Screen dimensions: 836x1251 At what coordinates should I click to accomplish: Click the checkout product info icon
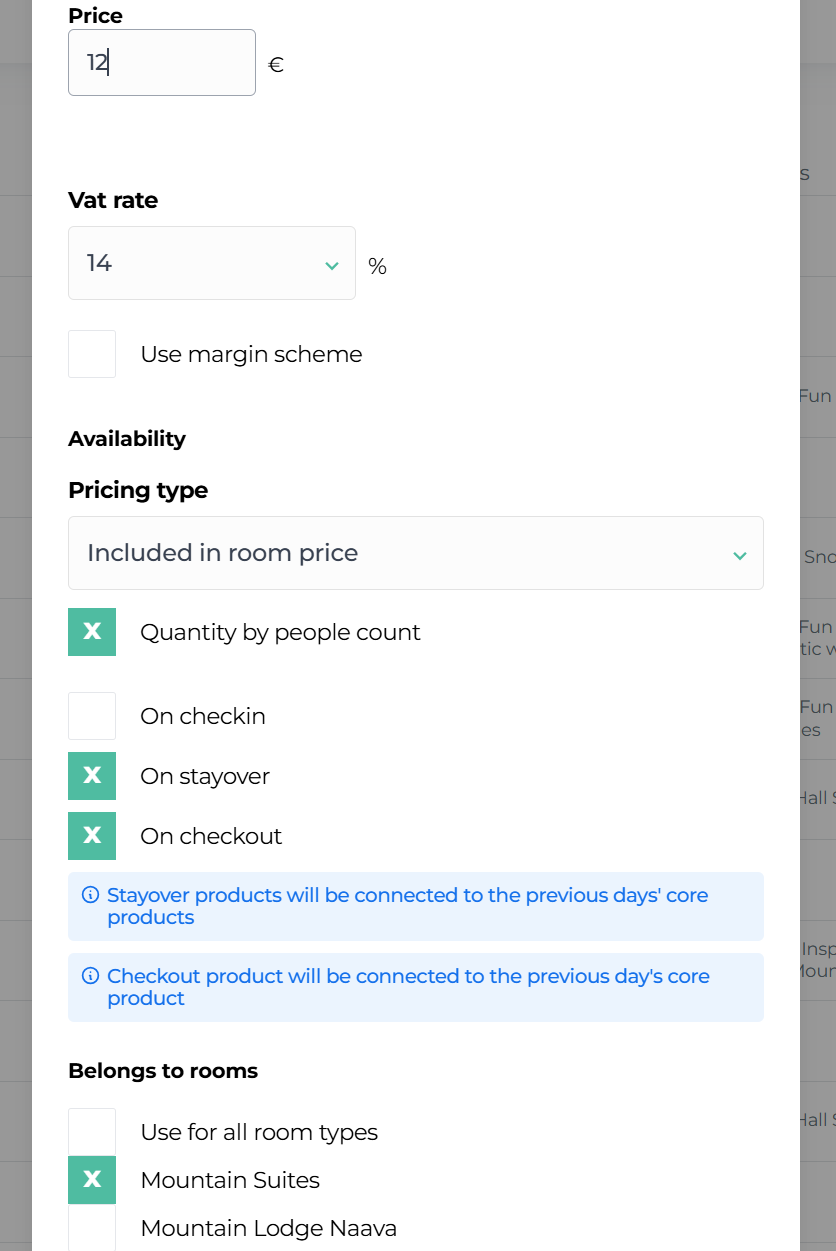pyautogui.click(x=90, y=976)
